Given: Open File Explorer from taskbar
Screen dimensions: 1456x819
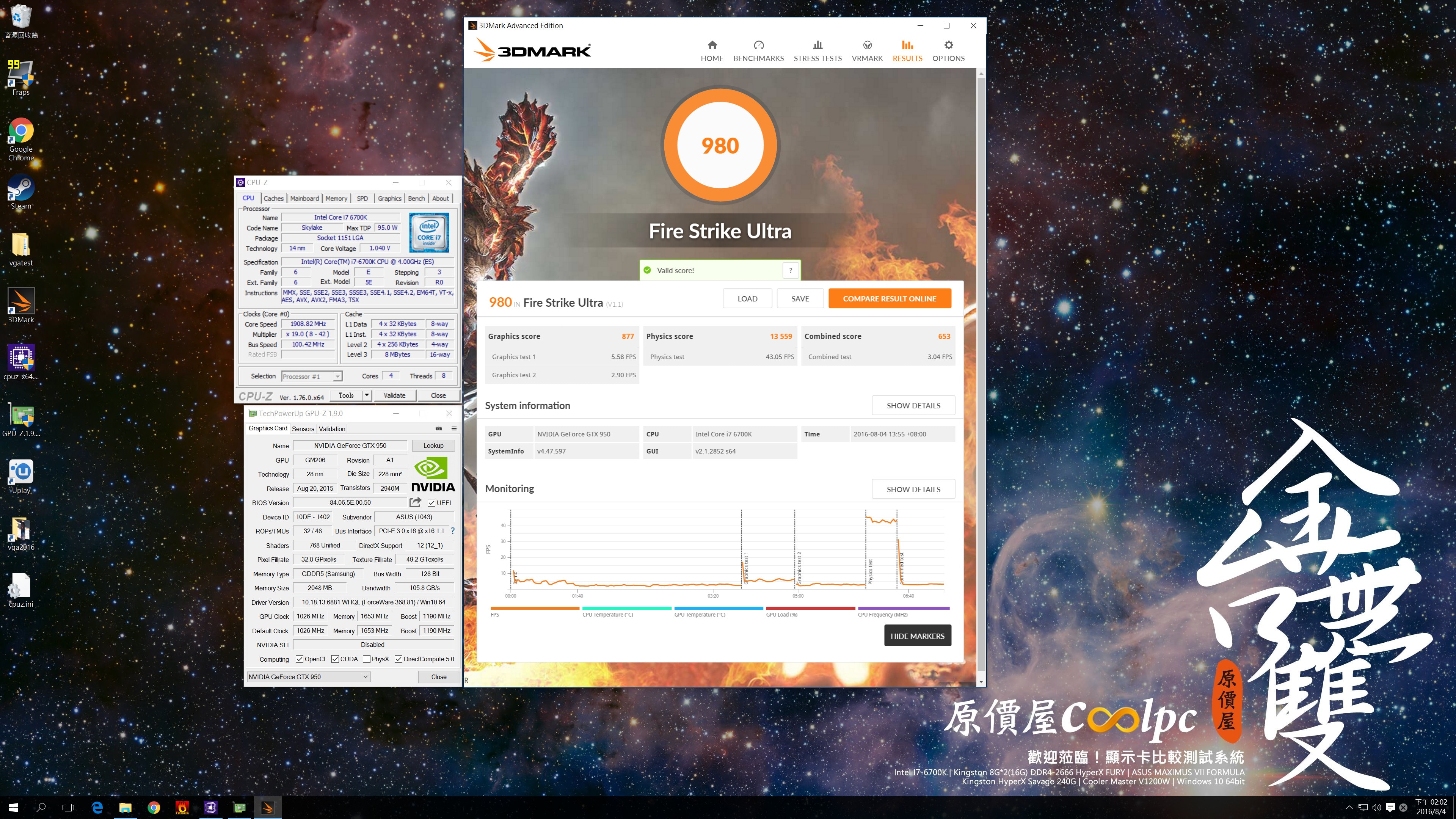Looking at the screenshot, I should tap(126, 807).
